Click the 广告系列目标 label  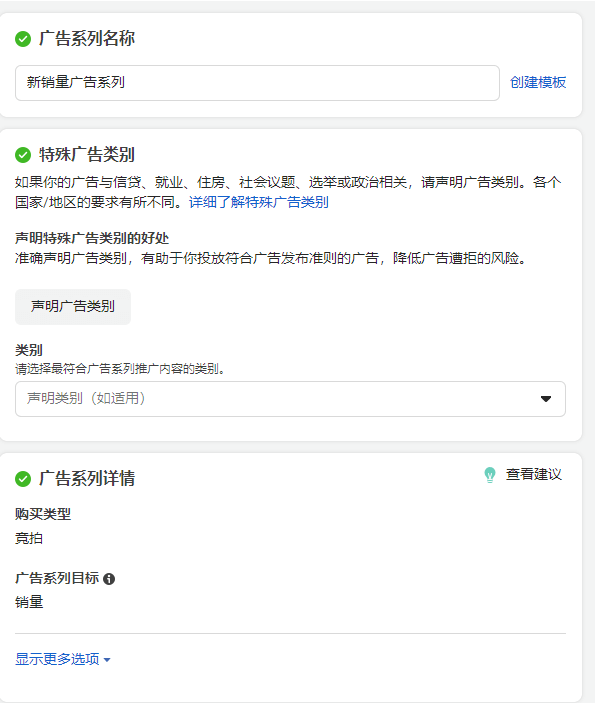(x=57, y=578)
